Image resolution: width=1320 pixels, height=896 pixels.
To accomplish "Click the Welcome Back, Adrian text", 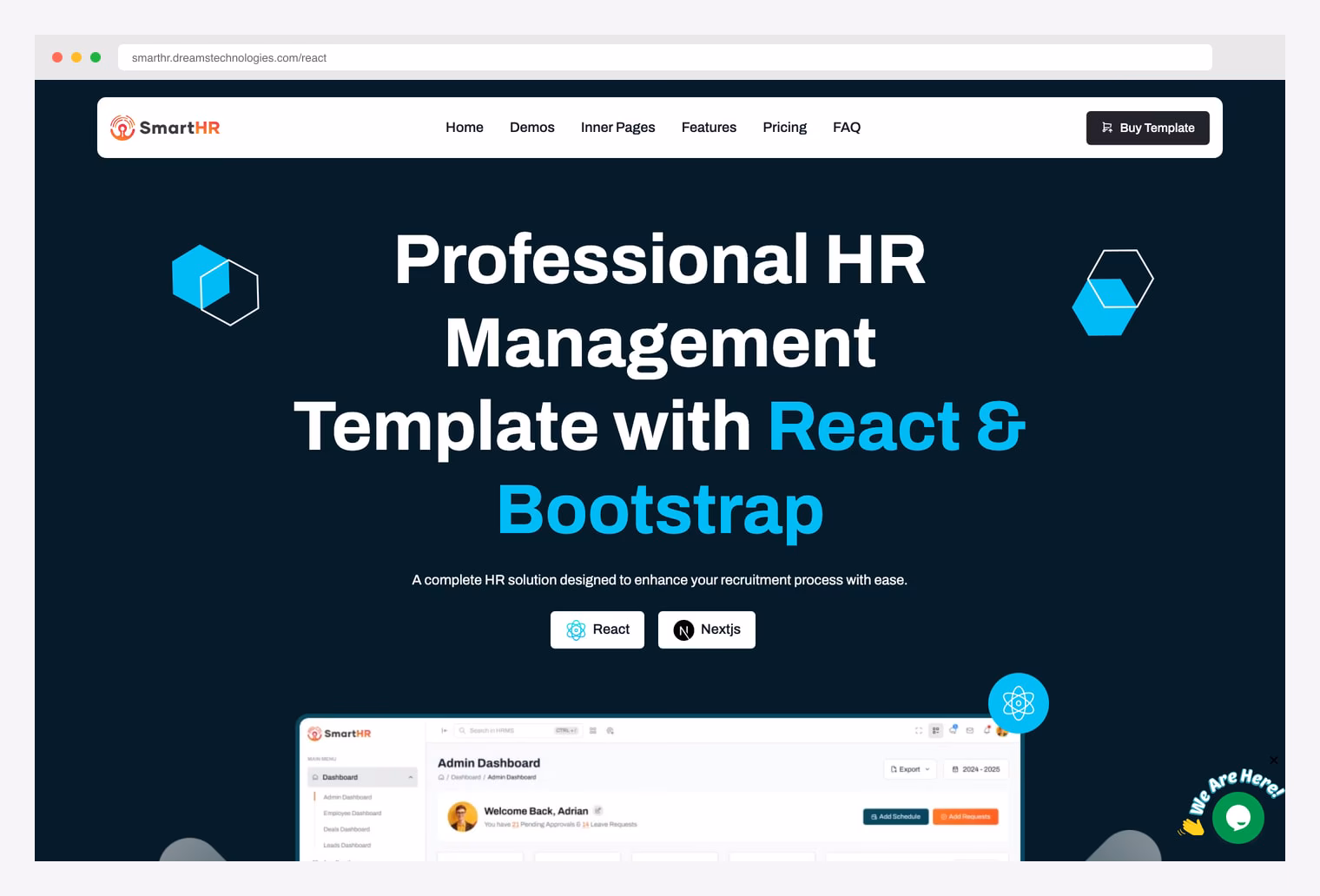I will pyautogui.click(x=536, y=811).
